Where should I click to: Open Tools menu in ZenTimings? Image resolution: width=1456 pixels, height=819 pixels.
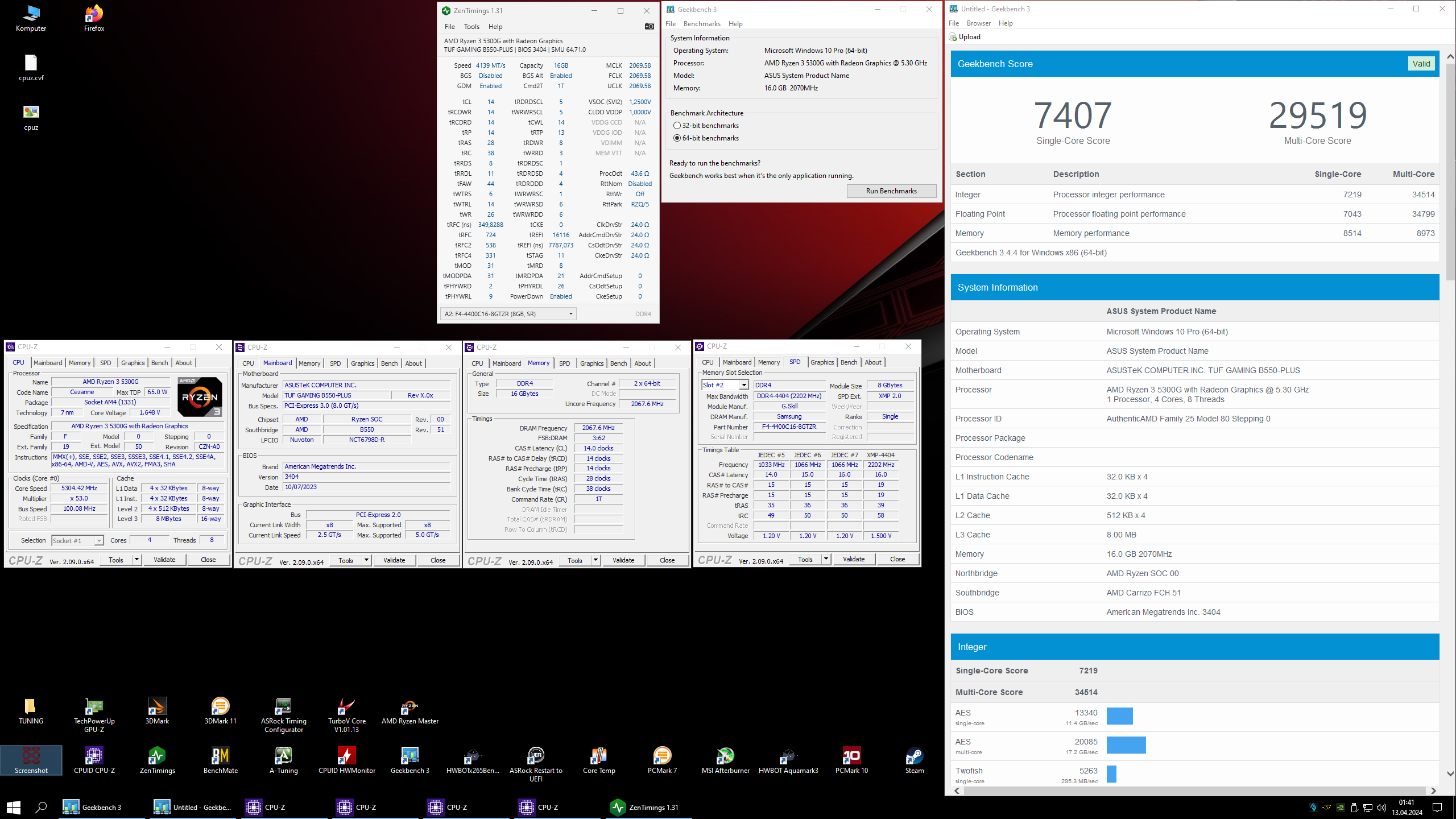[471, 26]
